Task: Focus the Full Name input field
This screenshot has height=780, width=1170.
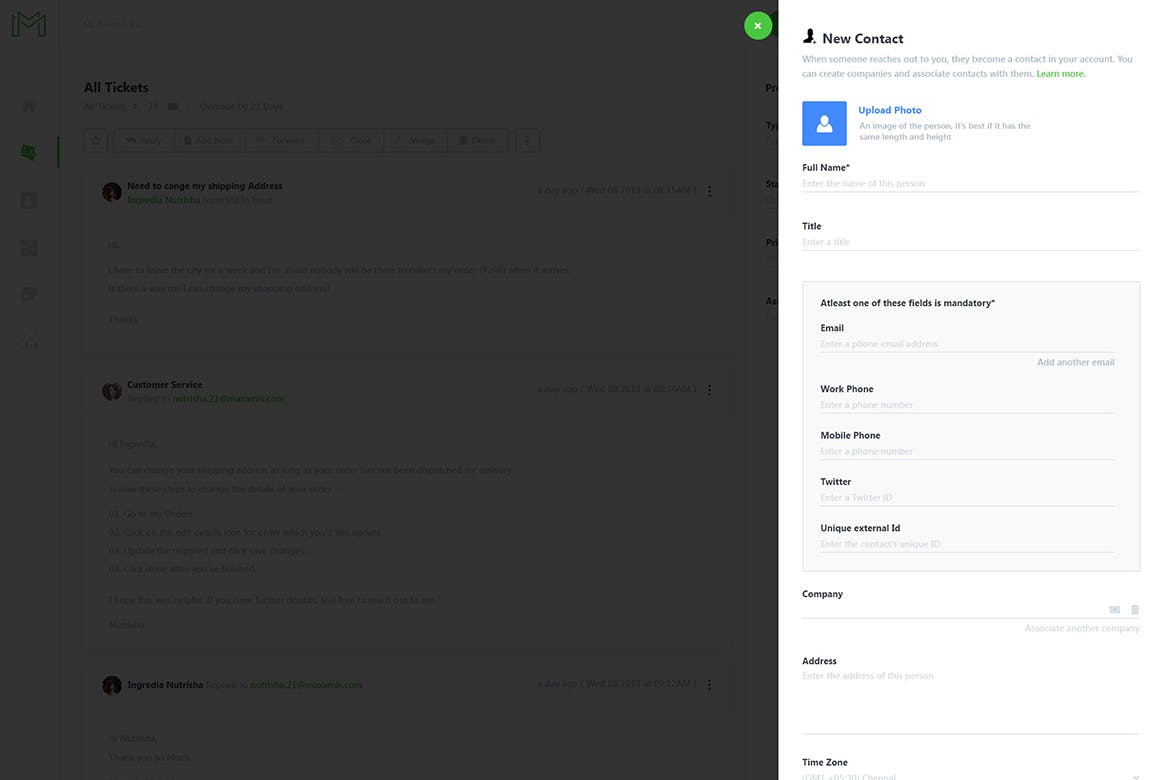Action: pos(969,183)
